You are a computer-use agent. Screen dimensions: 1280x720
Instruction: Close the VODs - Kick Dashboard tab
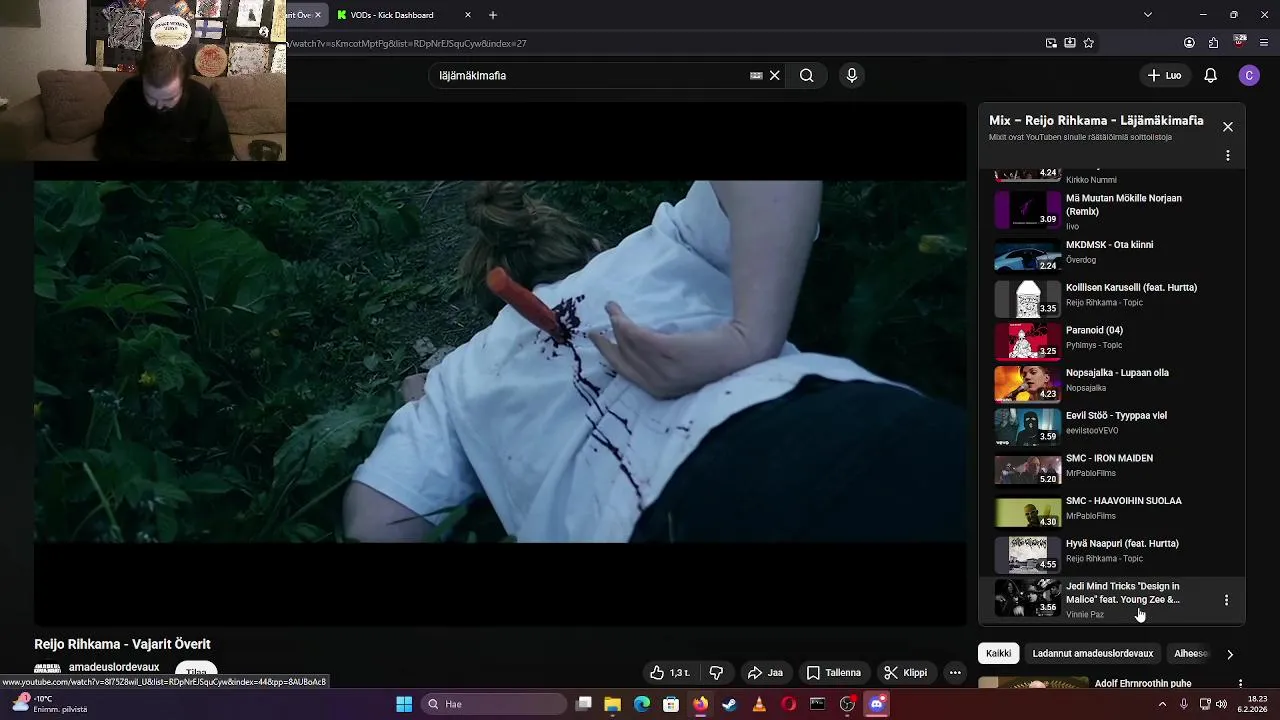468,15
